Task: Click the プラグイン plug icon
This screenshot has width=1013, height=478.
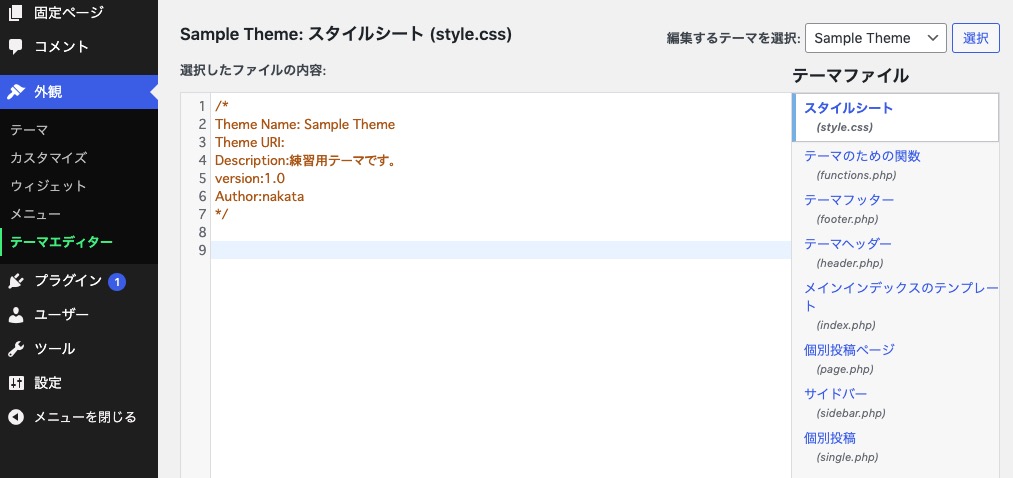Action: point(16,281)
